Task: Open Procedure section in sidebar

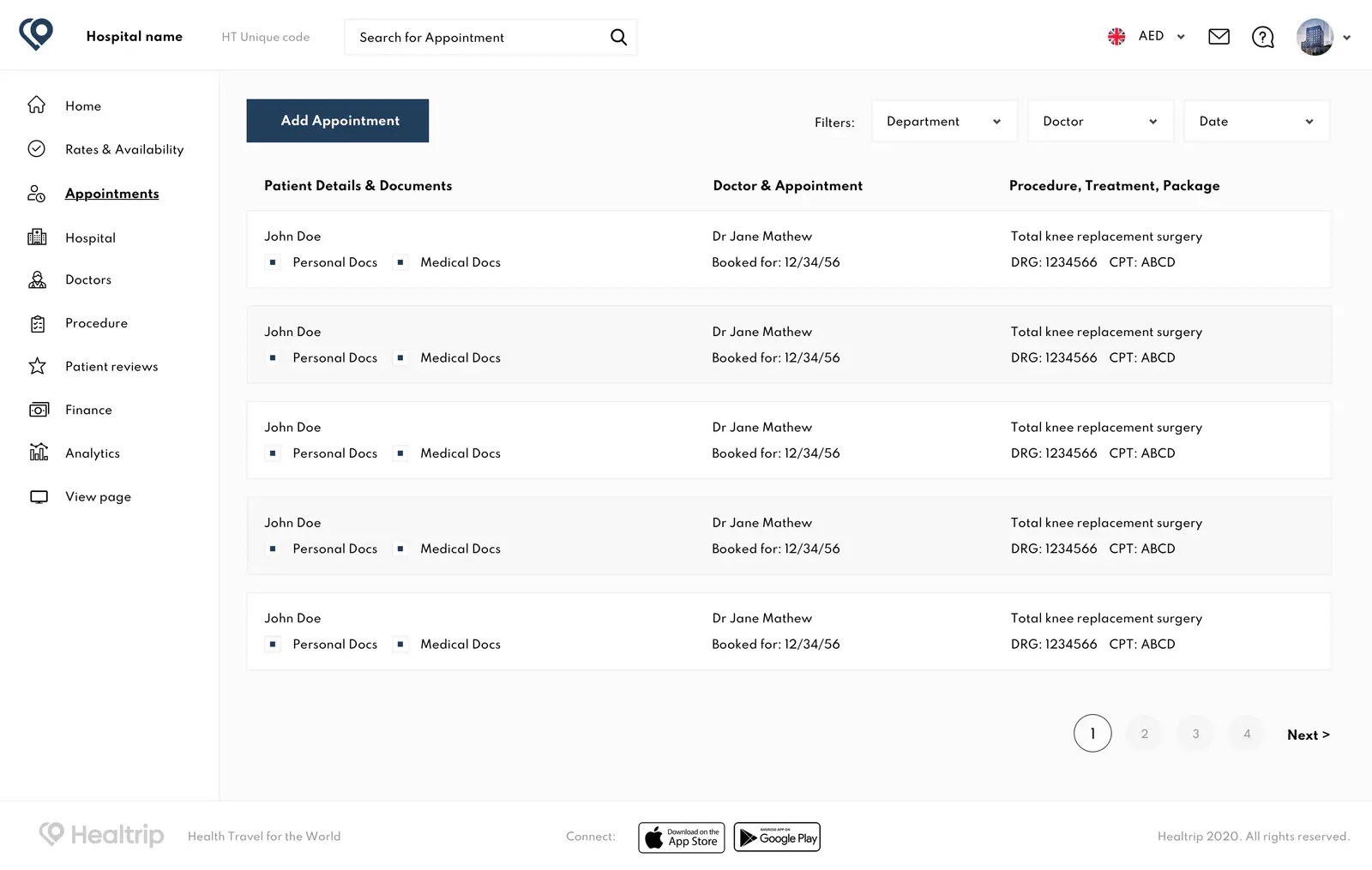Action: click(x=96, y=323)
